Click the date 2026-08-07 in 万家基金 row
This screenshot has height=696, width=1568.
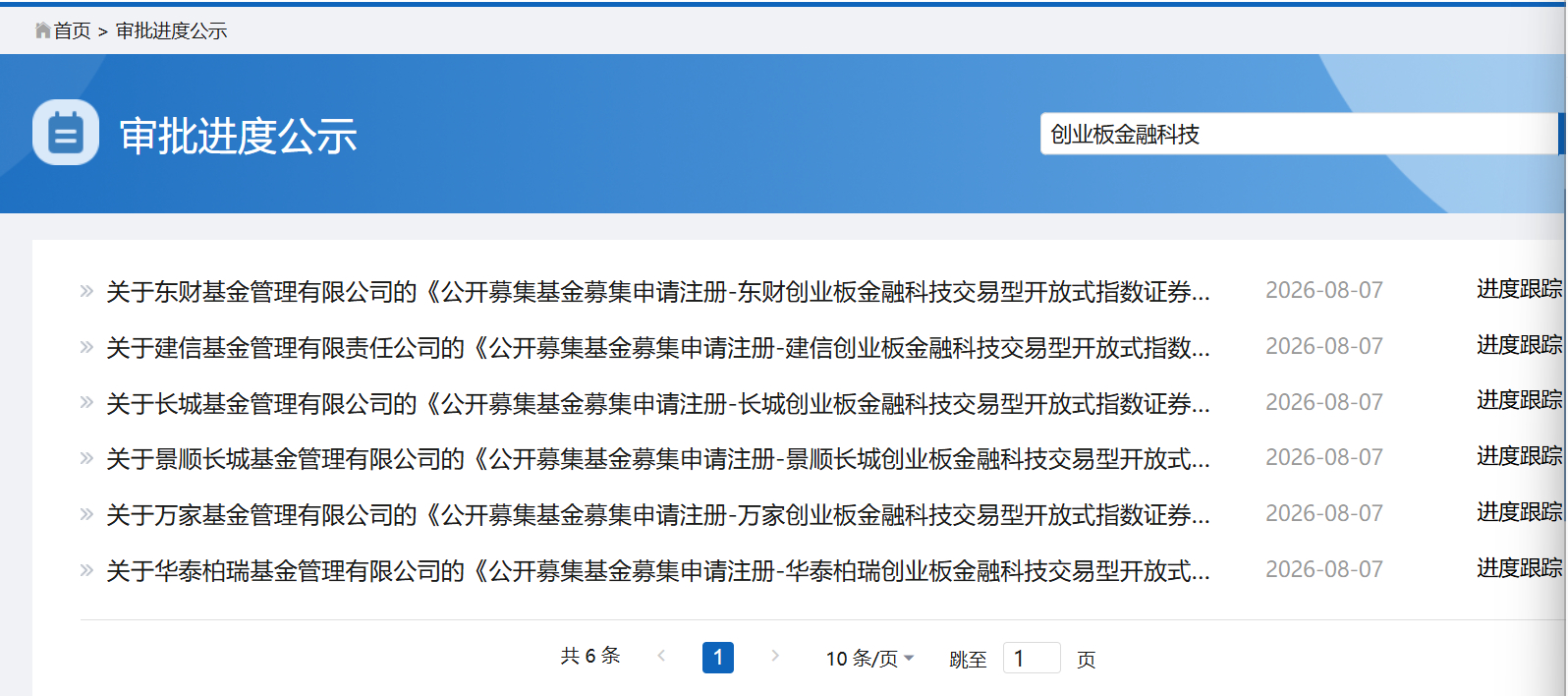[x=1324, y=514]
